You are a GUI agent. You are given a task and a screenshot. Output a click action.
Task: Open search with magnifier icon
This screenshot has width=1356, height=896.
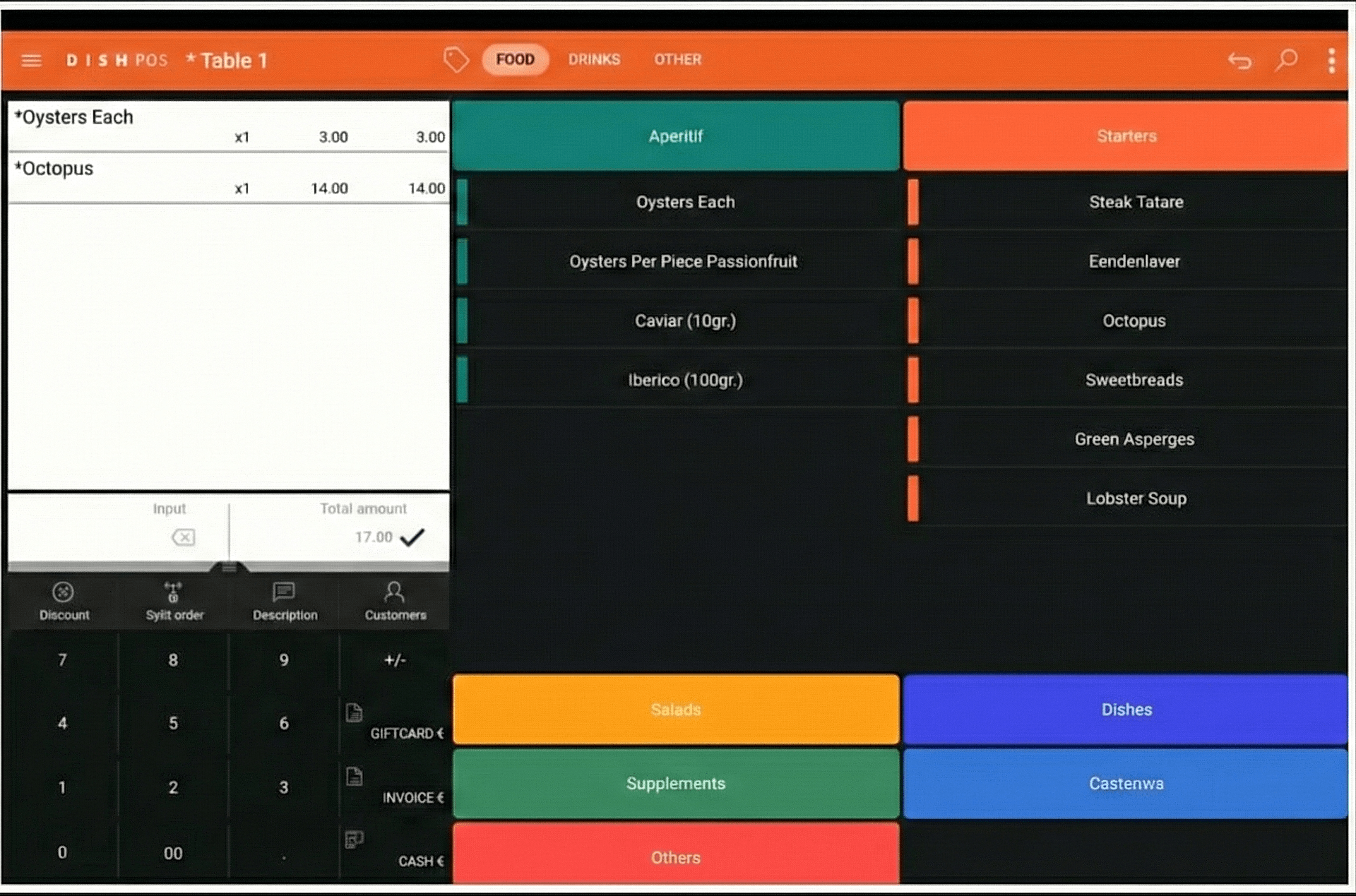[x=1286, y=61]
